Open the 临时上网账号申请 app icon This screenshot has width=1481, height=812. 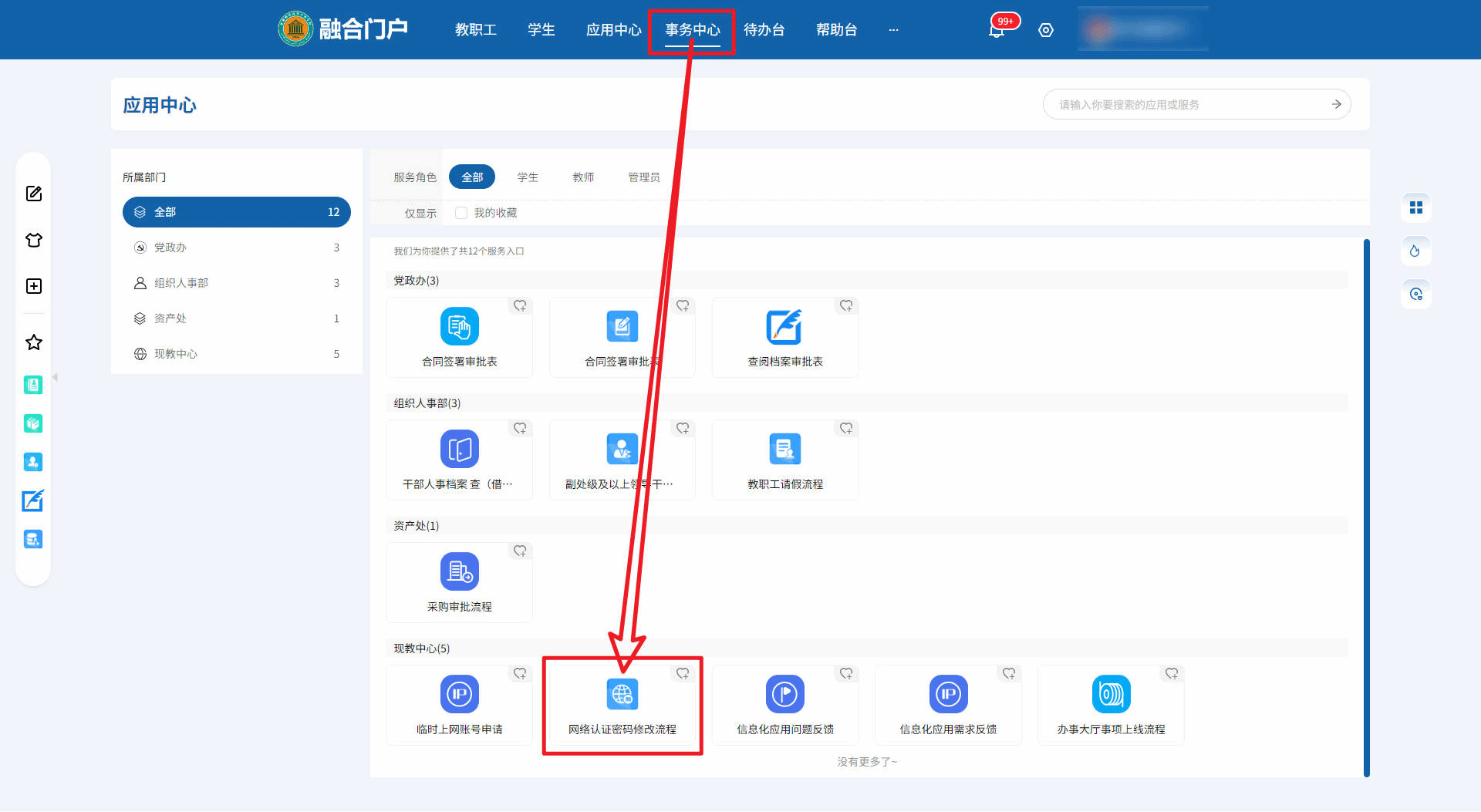[459, 695]
